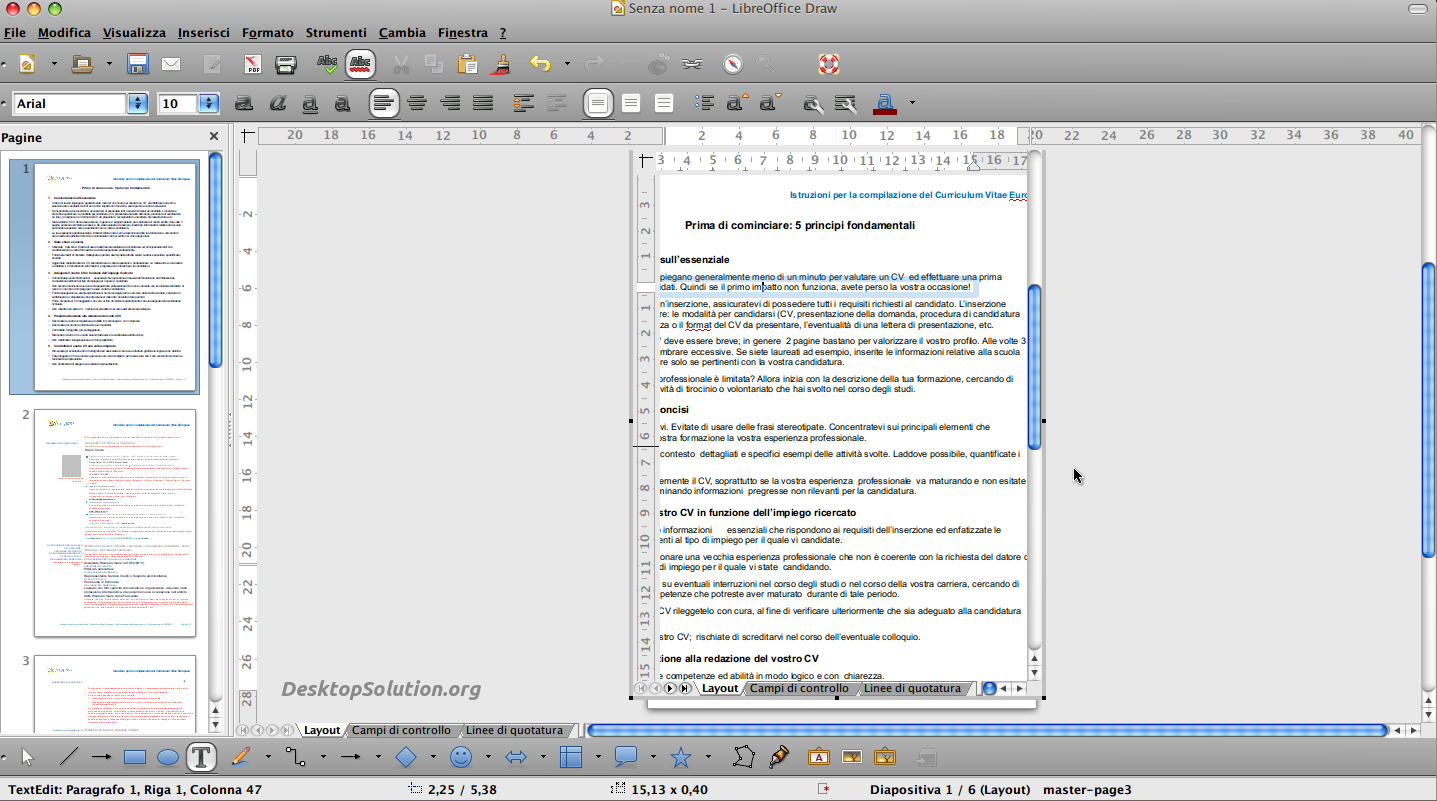Expand the font color dropdown arrow
This screenshot has height=801, width=1437.
[912, 103]
